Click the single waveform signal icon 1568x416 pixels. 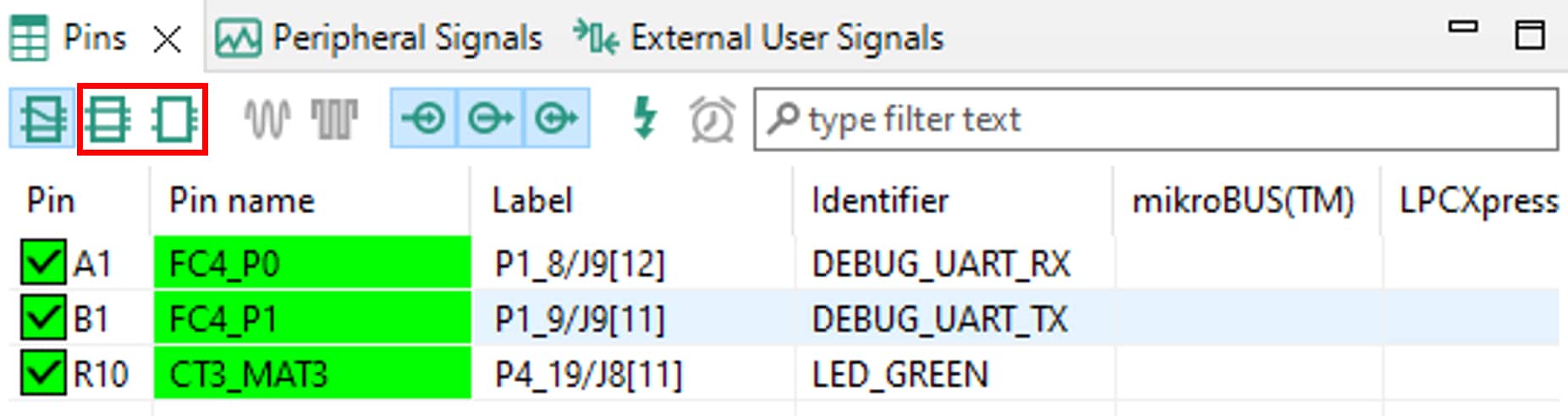[267, 119]
